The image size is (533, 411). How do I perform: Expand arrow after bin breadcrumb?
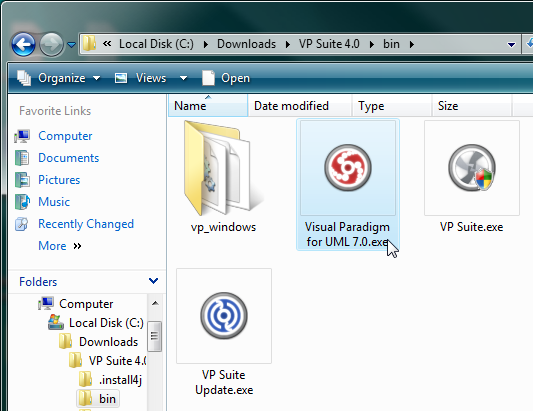tap(412, 45)
